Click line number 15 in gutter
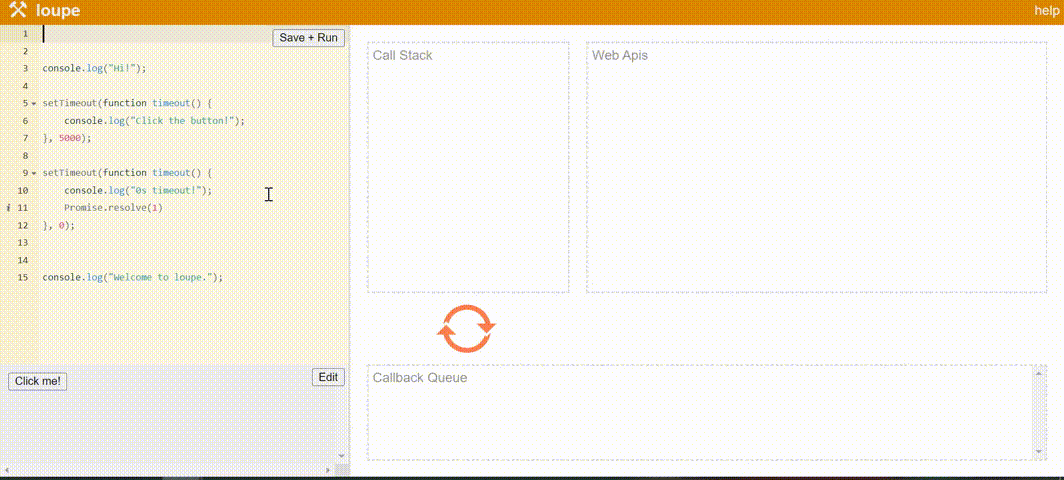The width and height of the screenshot is (1064, 480). 23,278
